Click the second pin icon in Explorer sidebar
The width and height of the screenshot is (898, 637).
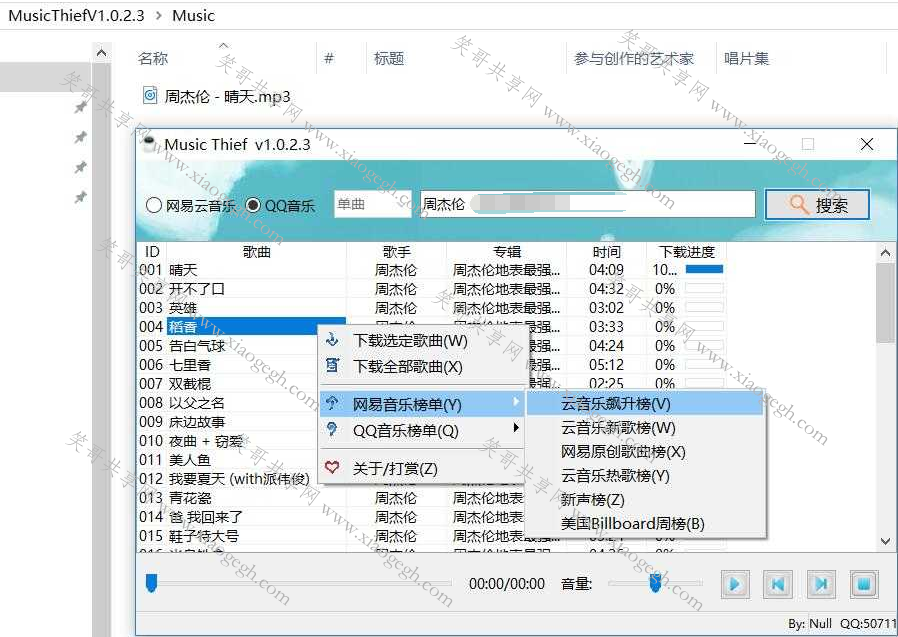(x=81, y=137)
